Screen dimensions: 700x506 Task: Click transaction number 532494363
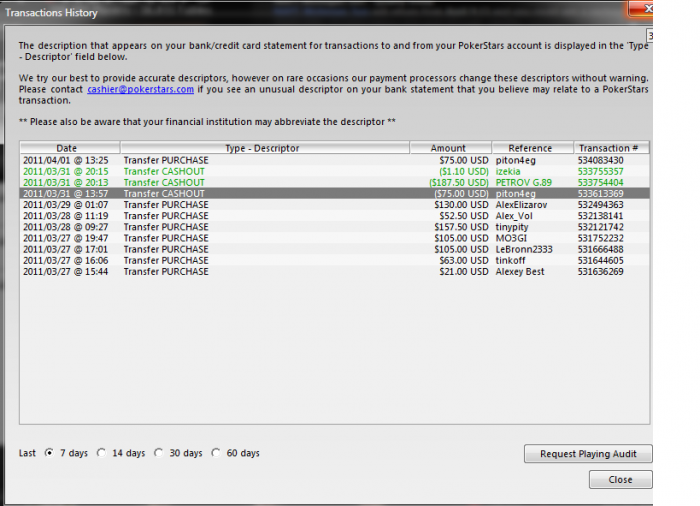click(600, 205)
